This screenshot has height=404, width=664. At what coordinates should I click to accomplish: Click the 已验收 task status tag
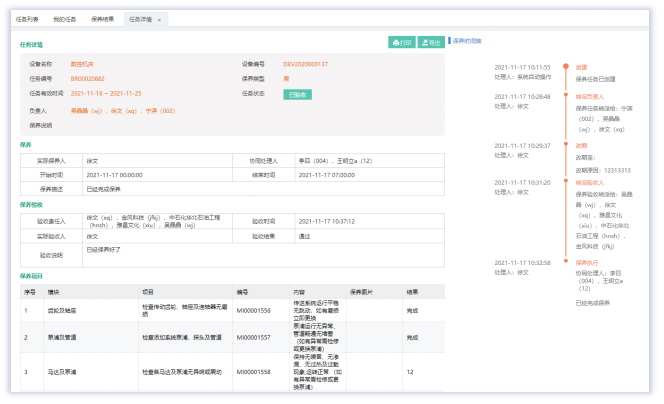tap(297, 94)
